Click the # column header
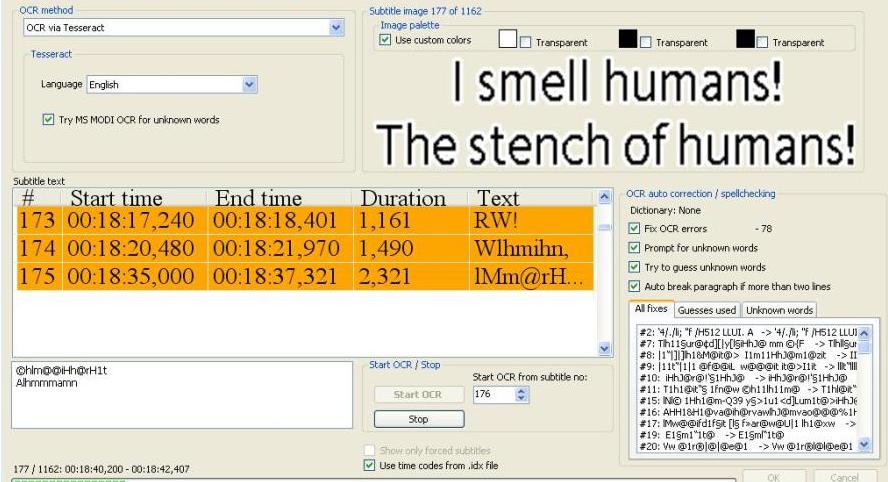This screenshot has width=888, height=482. [39, 198]
